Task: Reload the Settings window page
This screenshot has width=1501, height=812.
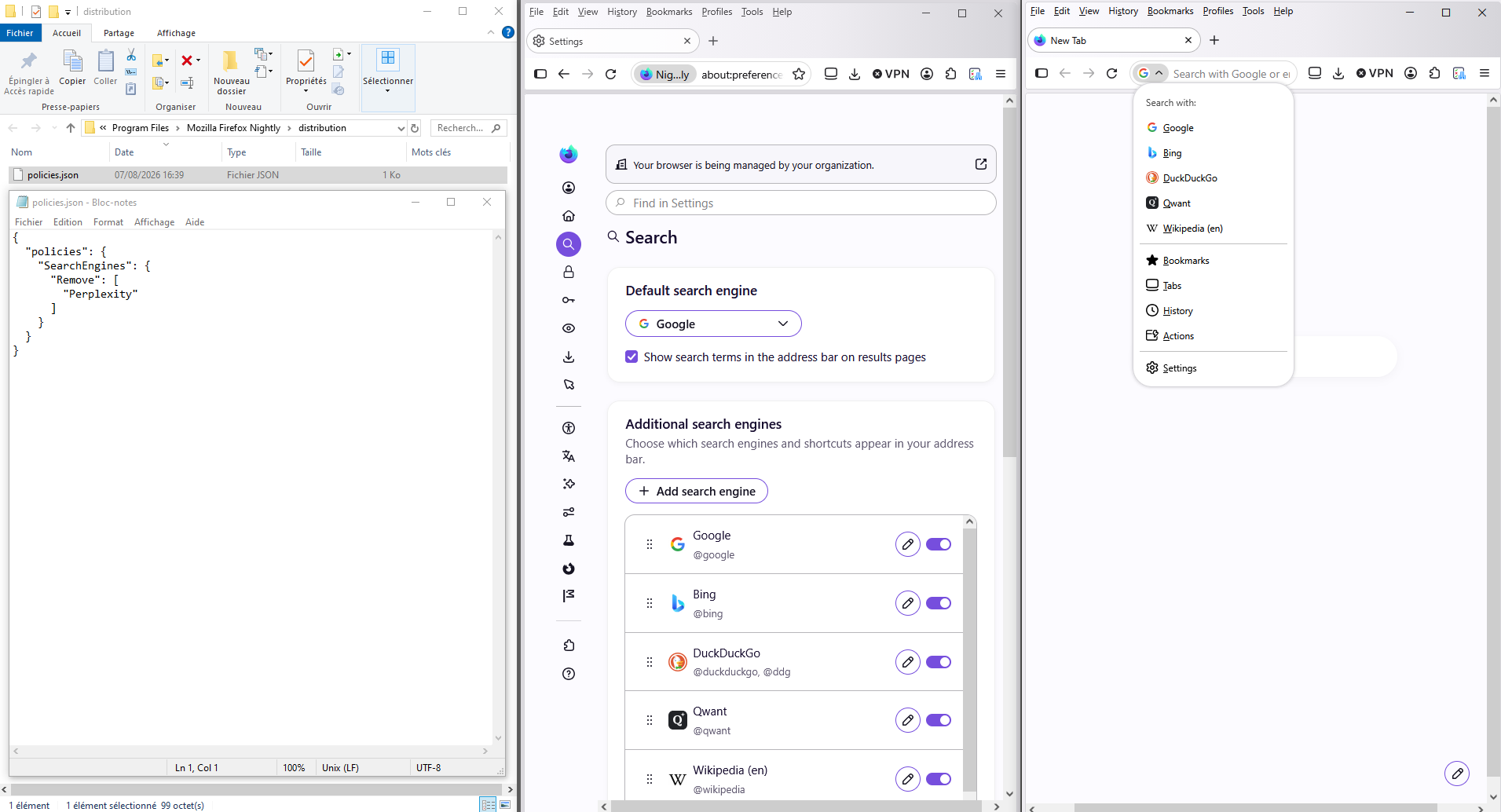Action: (610, 74)
